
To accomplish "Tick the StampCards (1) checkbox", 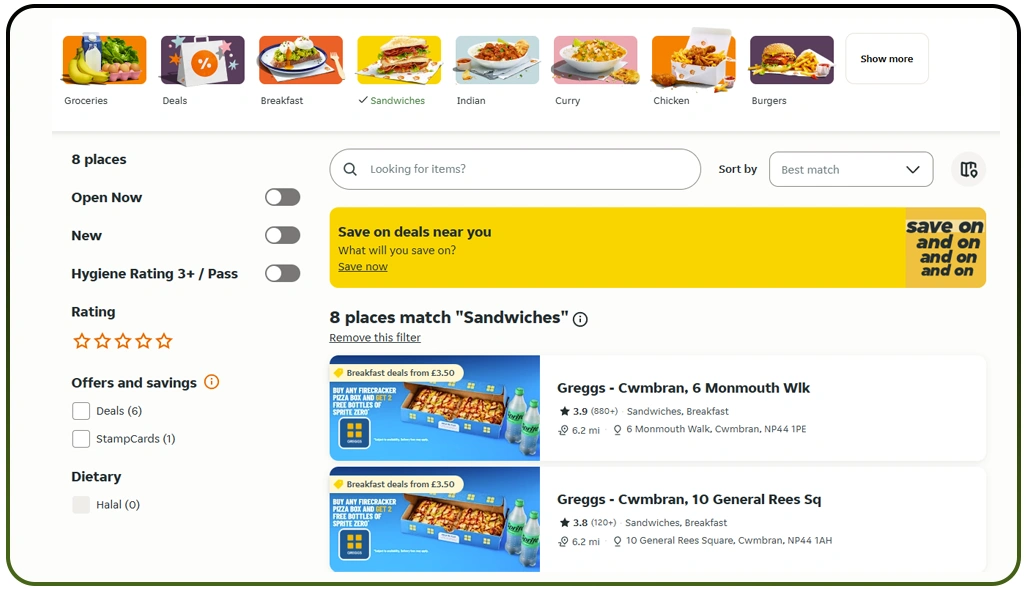I will coord(81,439).
